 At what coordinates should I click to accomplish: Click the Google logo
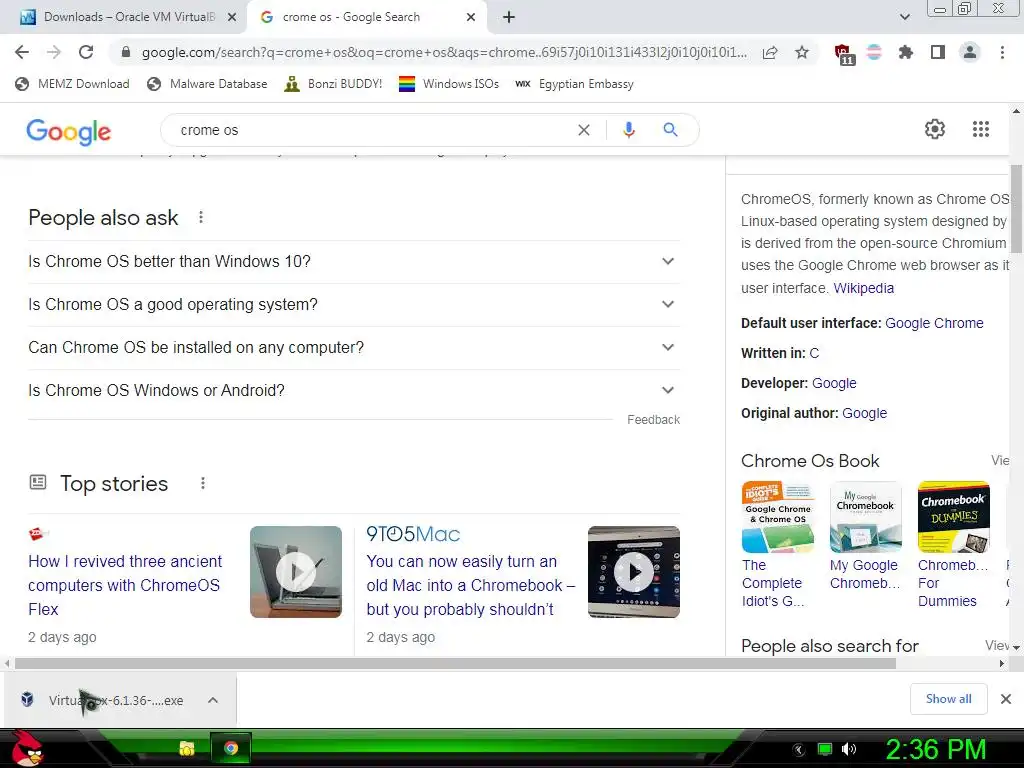click(x=69, y=131)
